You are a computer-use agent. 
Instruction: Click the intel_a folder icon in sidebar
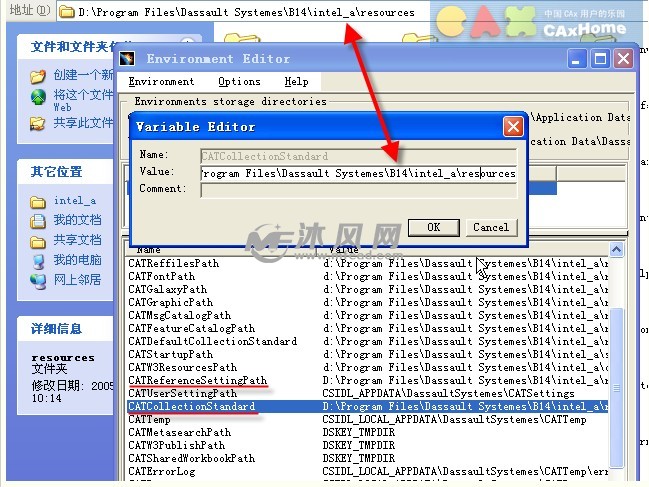(x=38, y=201)
